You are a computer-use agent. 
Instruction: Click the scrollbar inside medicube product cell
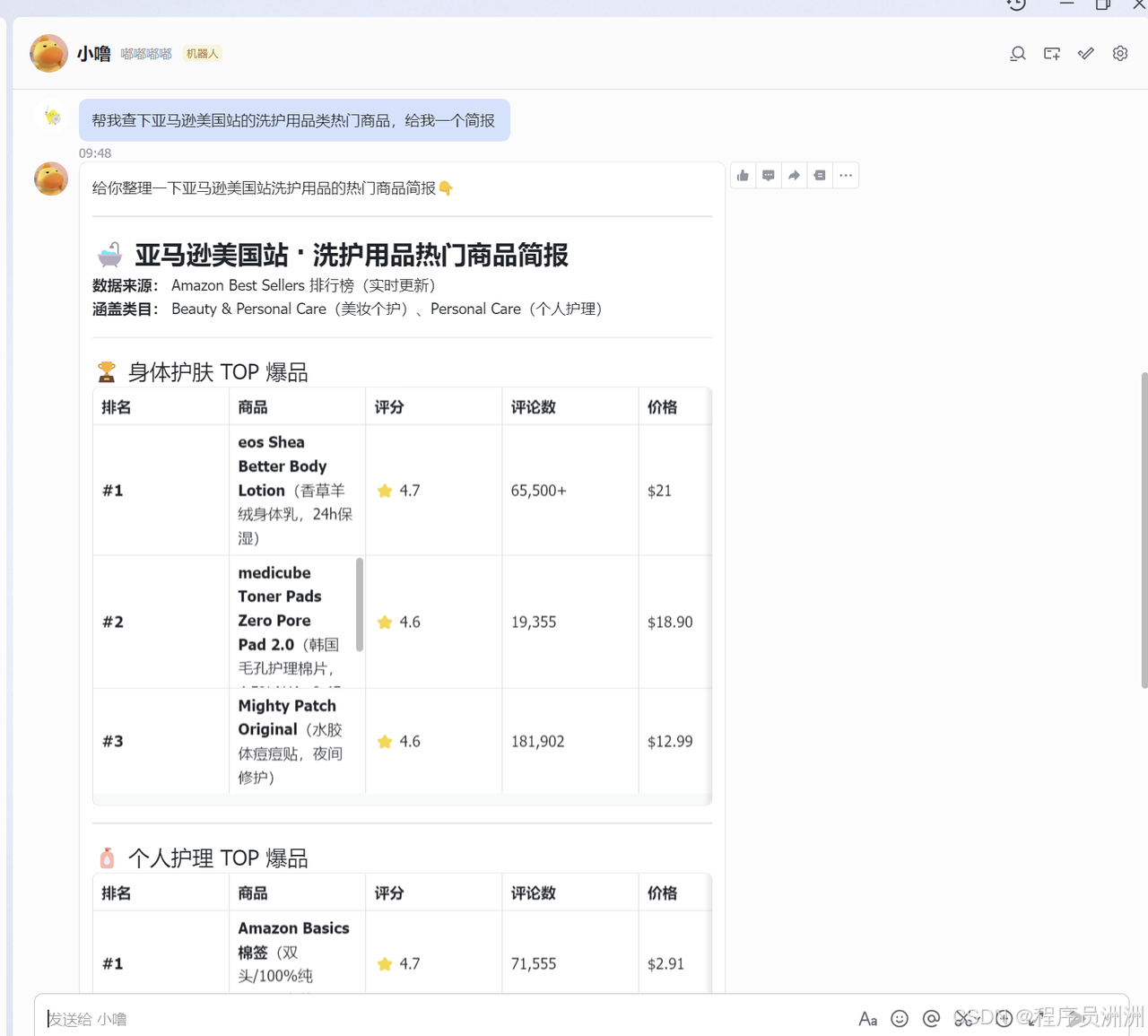360,605
